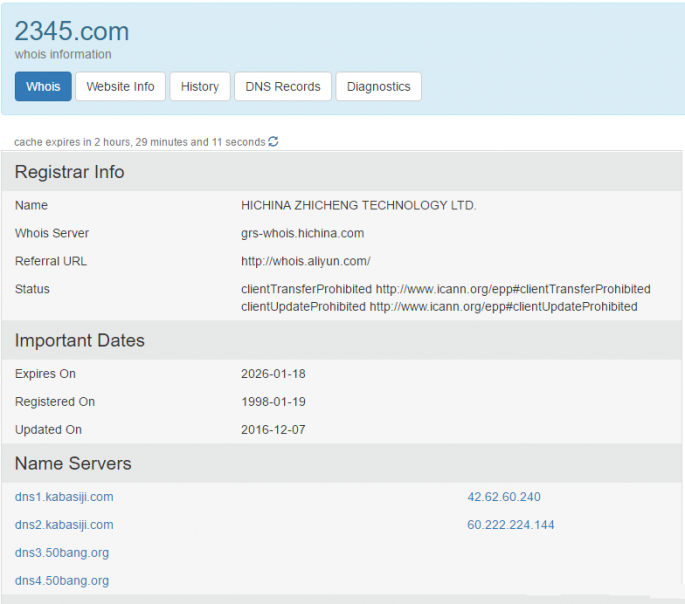
Task: Click the Registered On label
Action: pyautogui.click(x=55, y=402)
